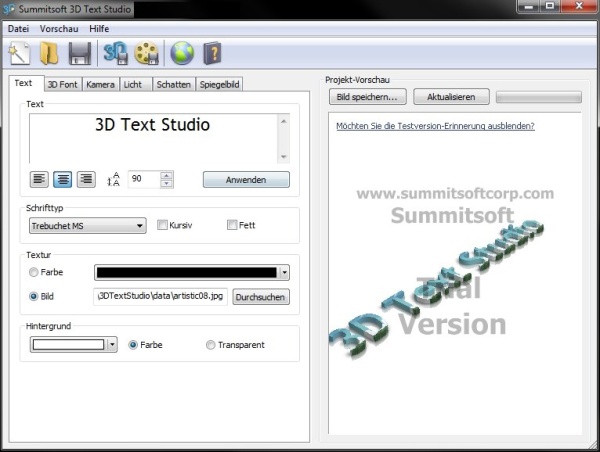Click the render progress bar
Screen dimensions: 600x452
point(539,97)
